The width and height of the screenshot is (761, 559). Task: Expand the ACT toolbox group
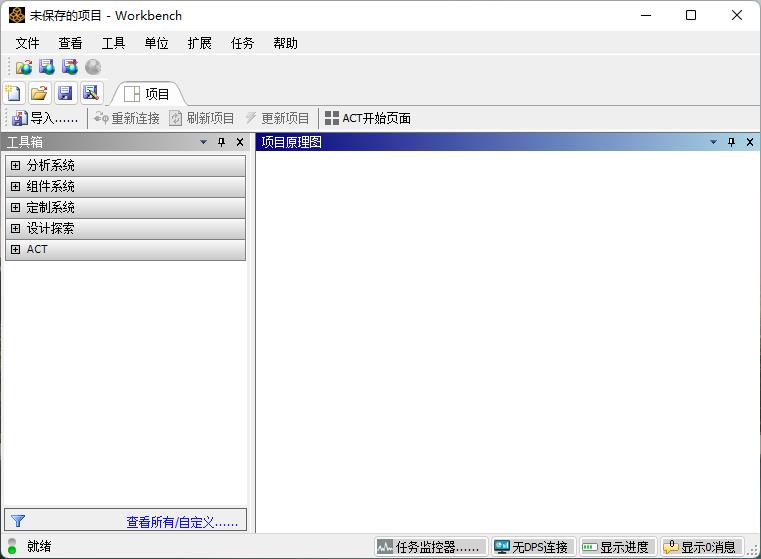pyautogui.click(x=16, y=249)
